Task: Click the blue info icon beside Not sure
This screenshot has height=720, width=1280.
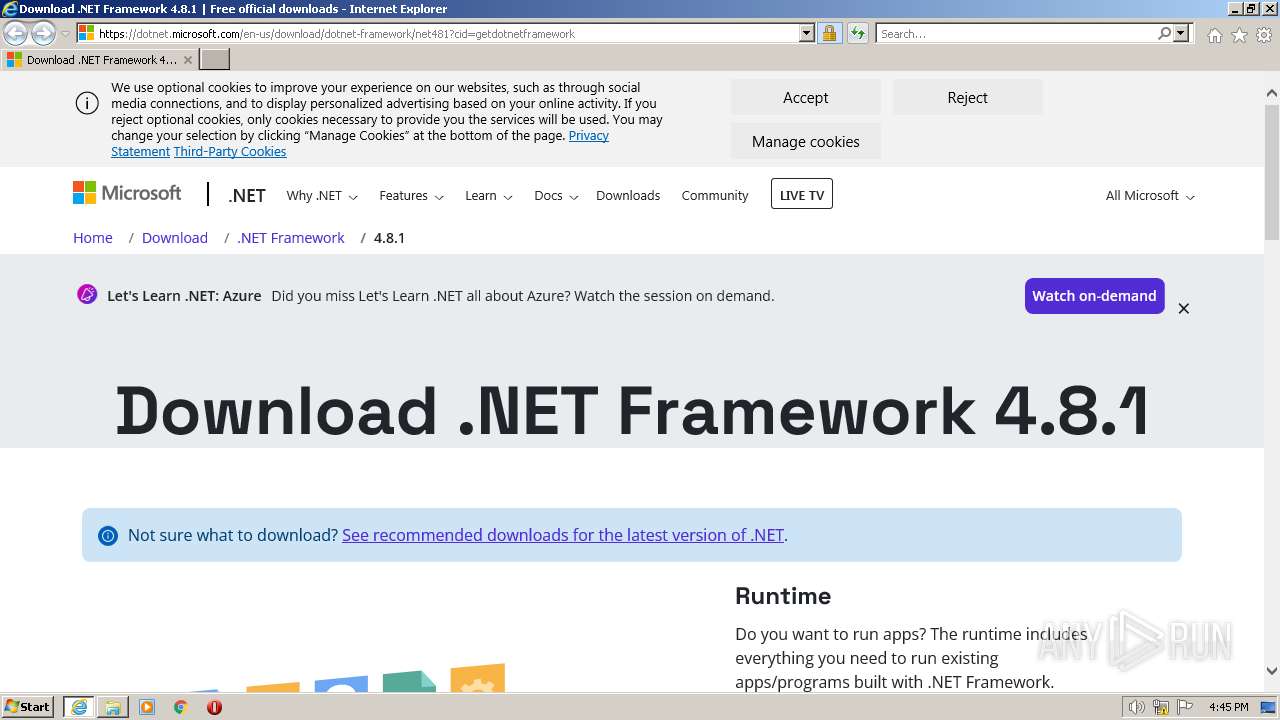Action: click(x=108, y=536)
